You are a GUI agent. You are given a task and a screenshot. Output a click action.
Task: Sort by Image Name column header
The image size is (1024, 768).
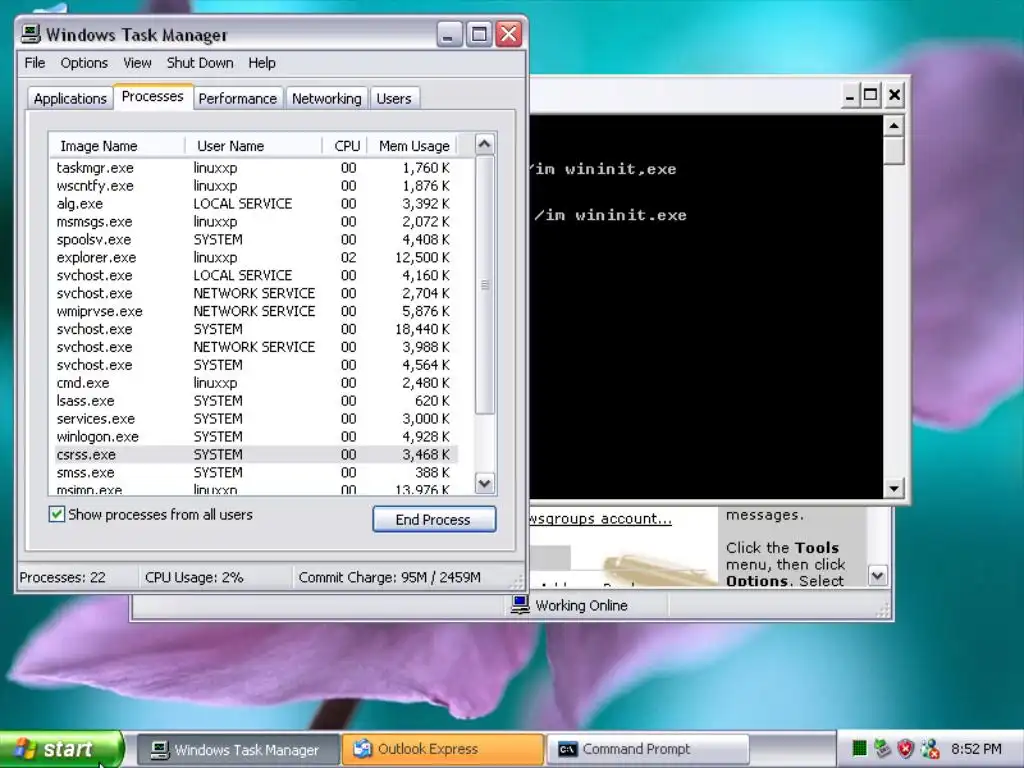pyautogui.click(x=117, y=146)
